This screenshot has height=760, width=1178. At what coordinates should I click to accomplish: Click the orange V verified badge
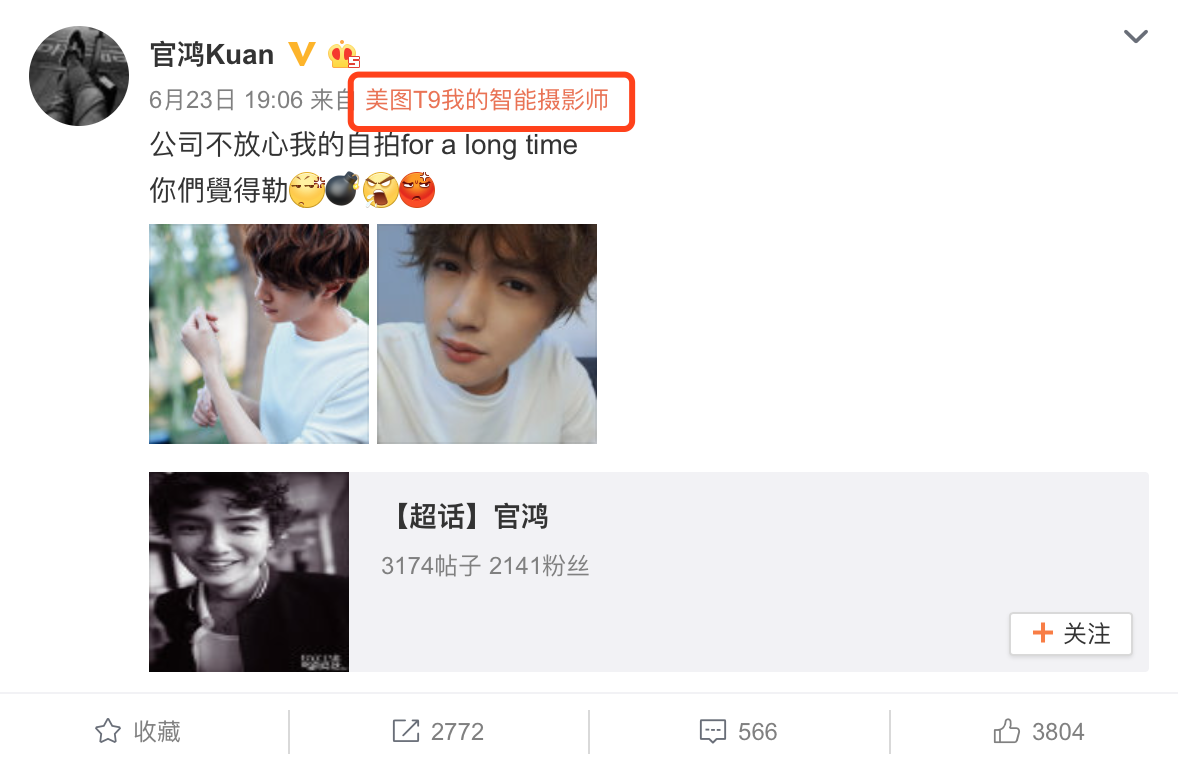pos(302,54)
